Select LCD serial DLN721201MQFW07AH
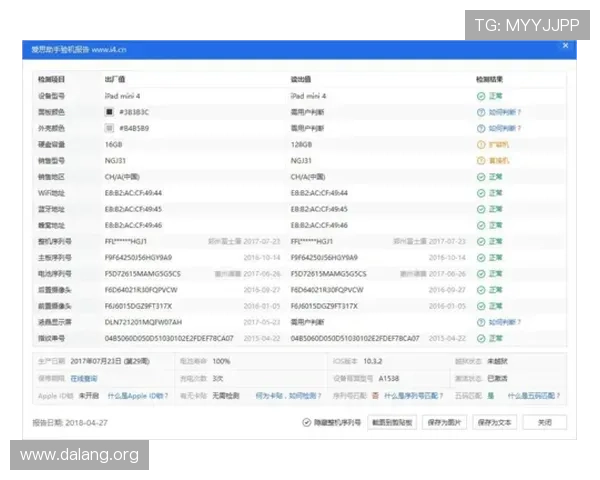This screenshot has height=480, width=600. (143, 322)
